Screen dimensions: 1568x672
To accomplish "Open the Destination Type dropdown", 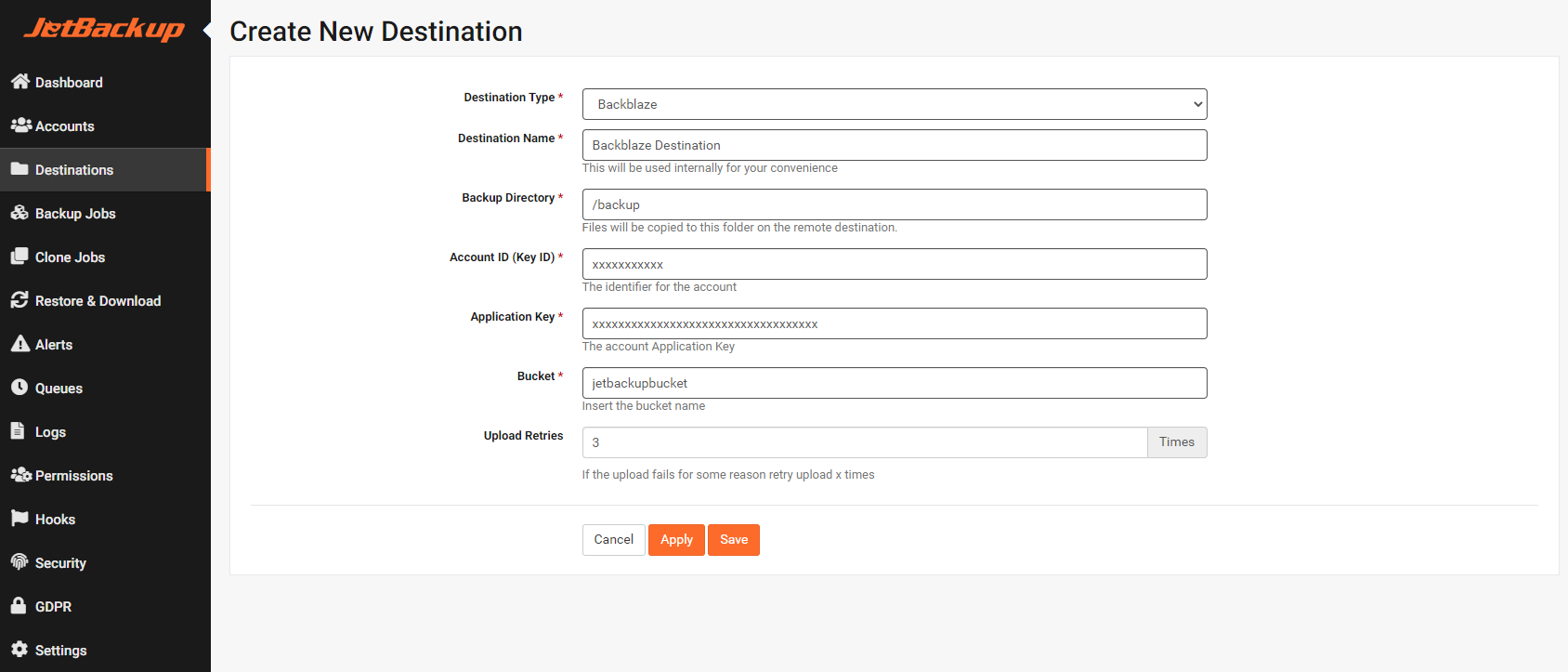I will click(x=894, y=104).
